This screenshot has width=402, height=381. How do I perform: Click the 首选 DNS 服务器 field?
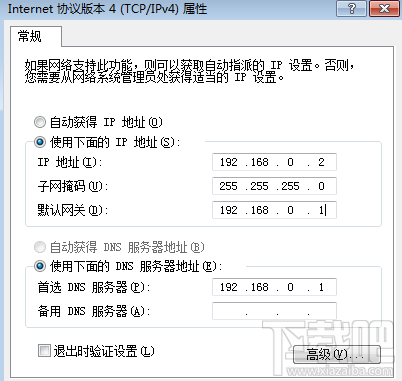pos(274,287)
